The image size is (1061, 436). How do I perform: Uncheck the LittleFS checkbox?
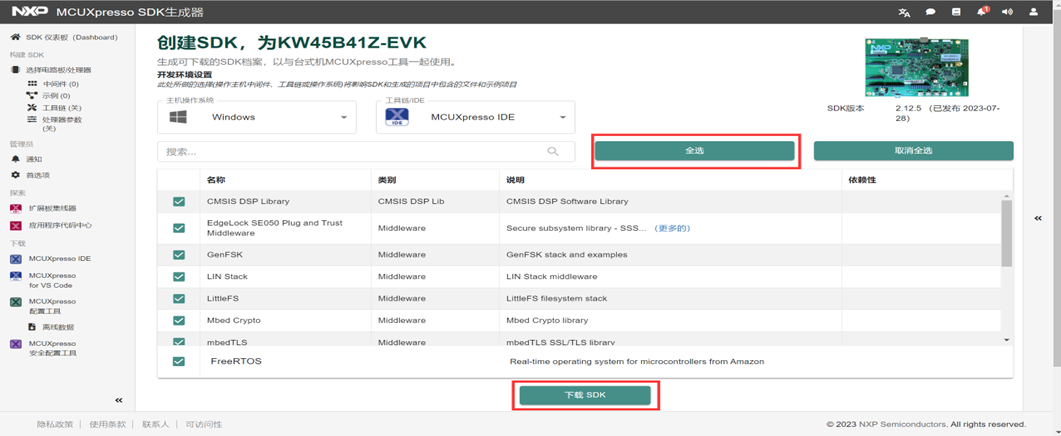[x=179, y=298]
